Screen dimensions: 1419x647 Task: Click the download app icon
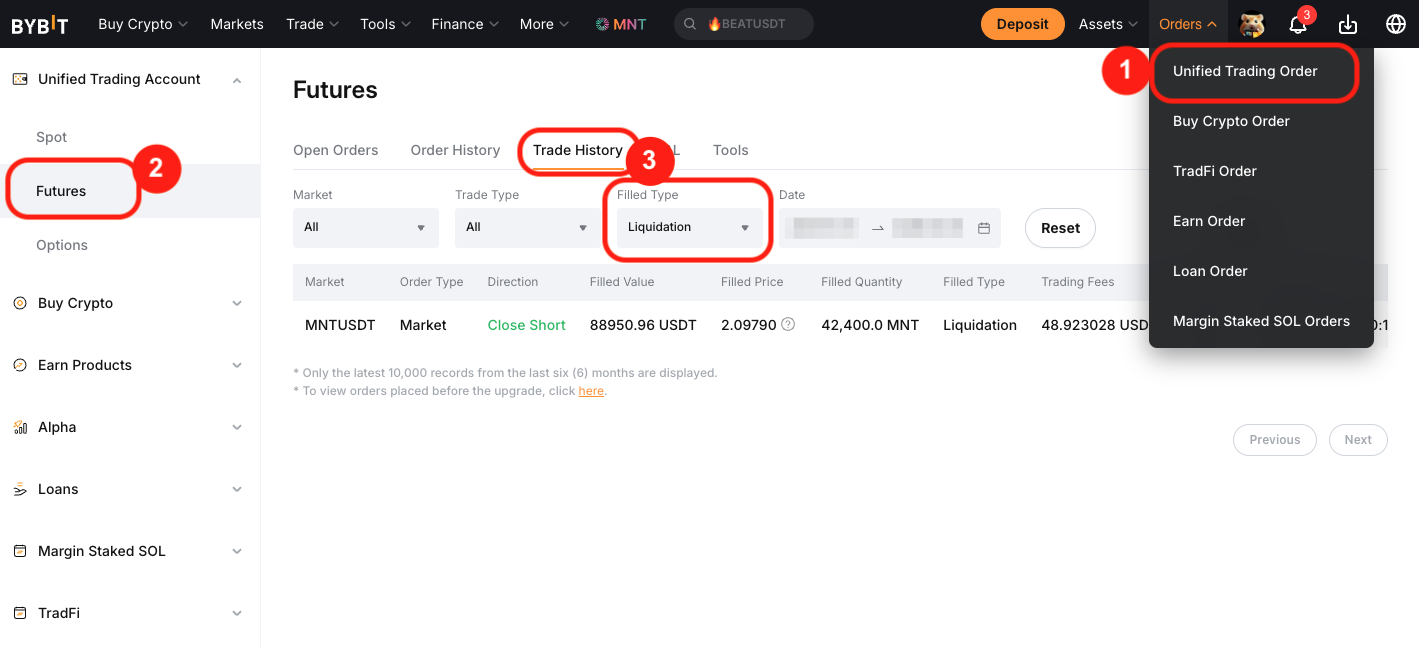click(1348, 25)
